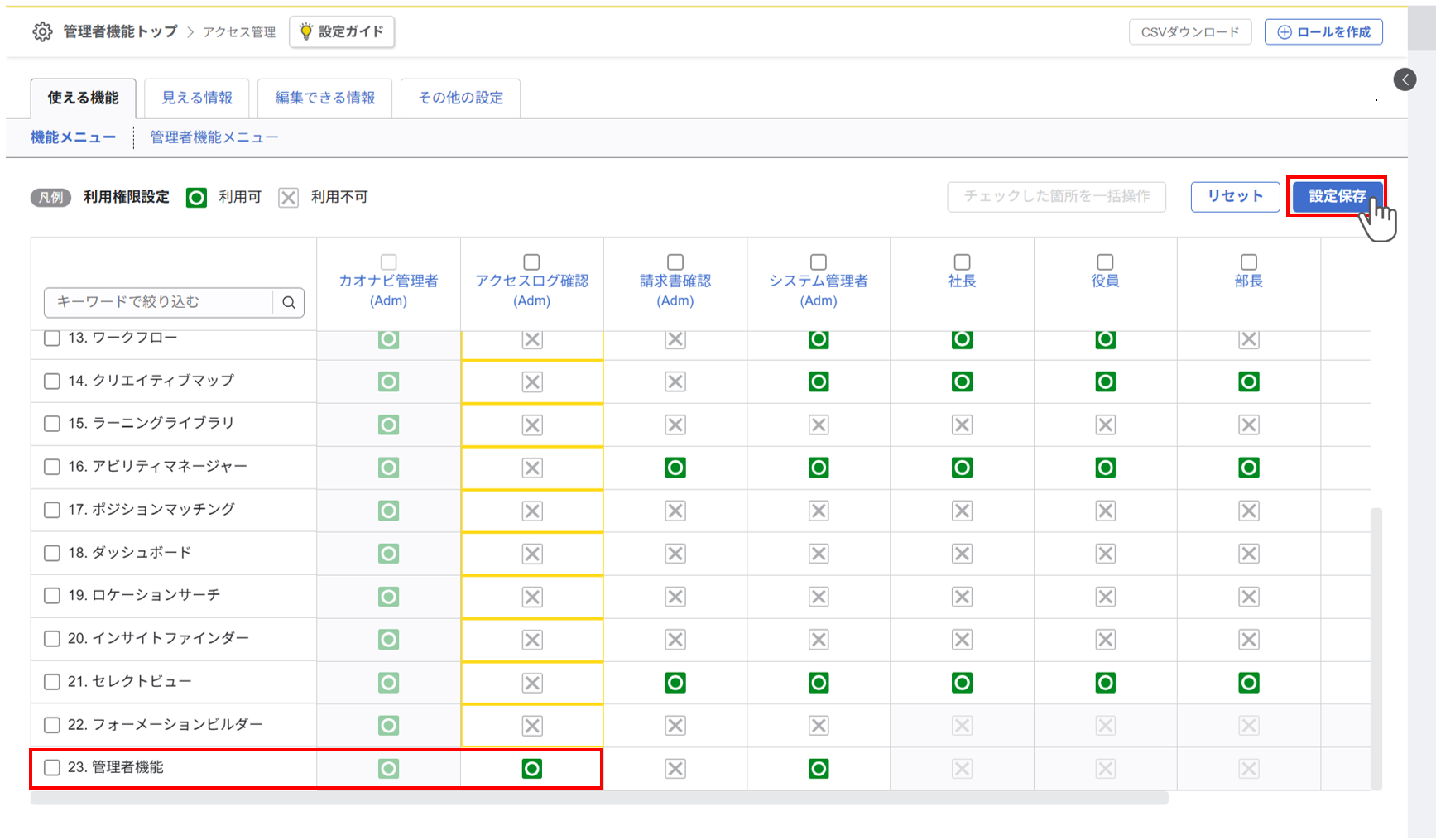
Task: Click the search magnifier icon in keyword filter
Action: pos(289,303)
